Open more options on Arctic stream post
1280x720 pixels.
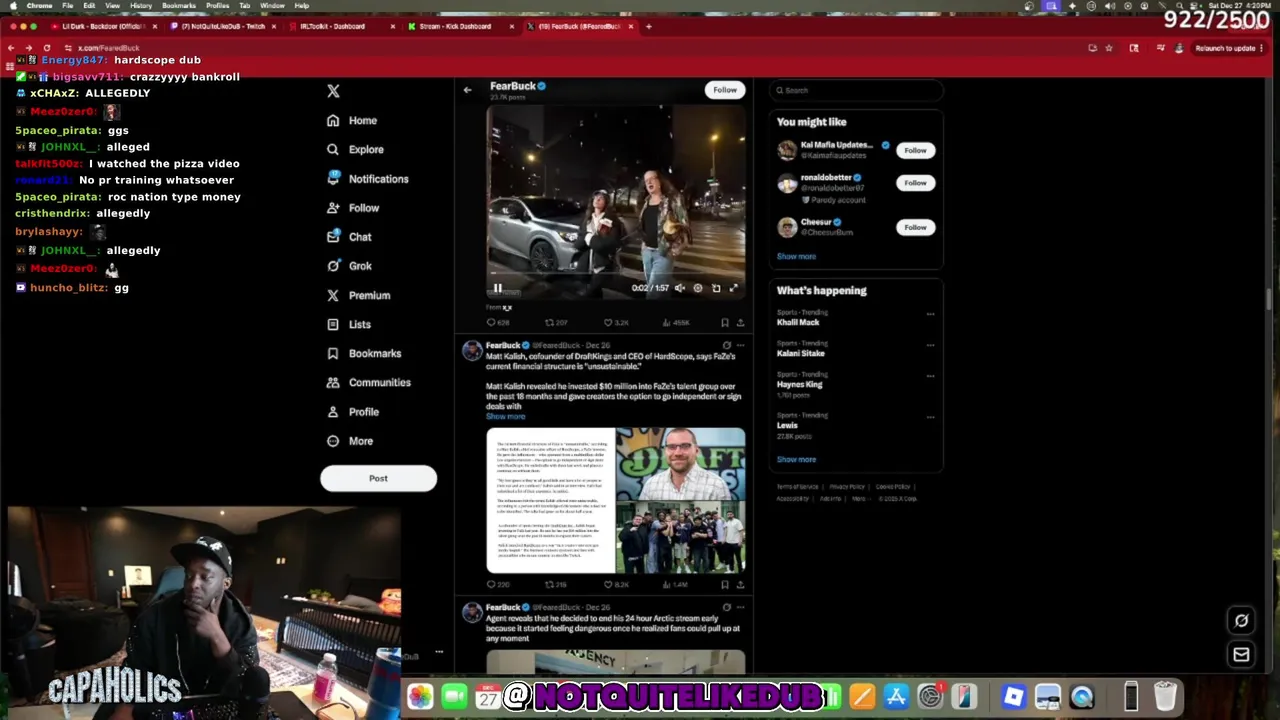tap(741, 607)
